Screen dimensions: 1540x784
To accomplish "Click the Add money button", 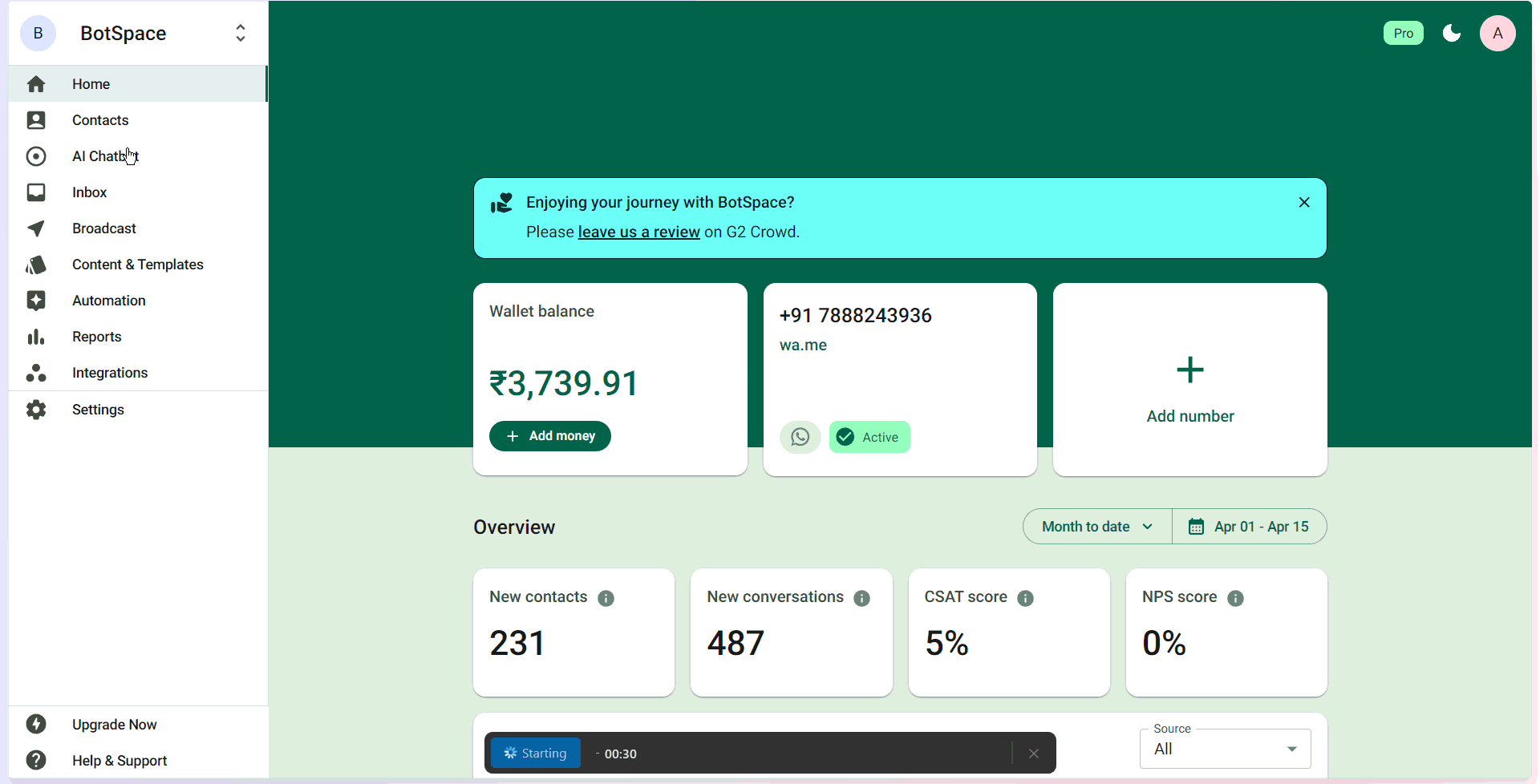I will pyautogui.click(x=550, y=436).
